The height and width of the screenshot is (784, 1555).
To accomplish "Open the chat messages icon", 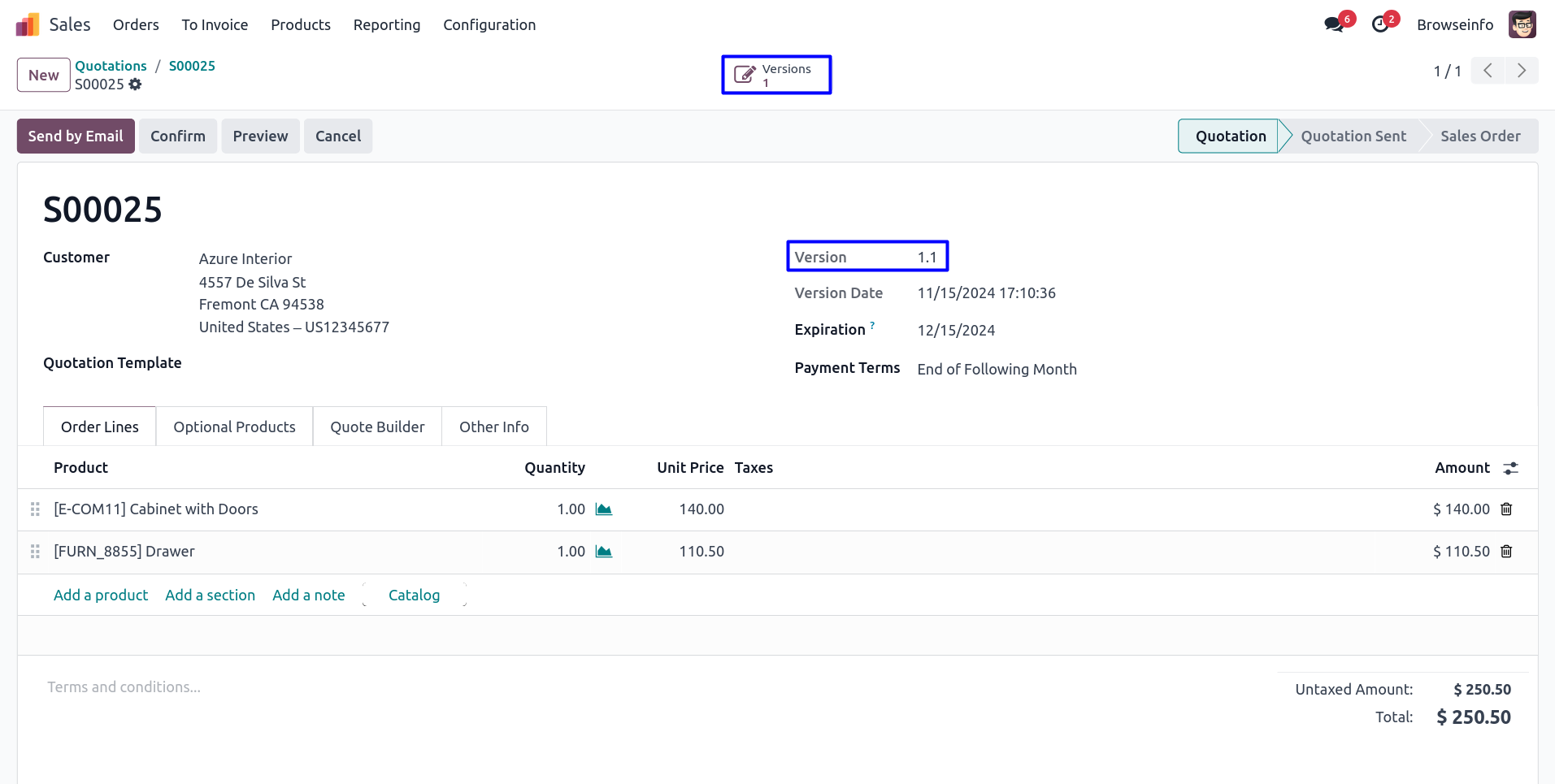I will [x=1334, y=24].
